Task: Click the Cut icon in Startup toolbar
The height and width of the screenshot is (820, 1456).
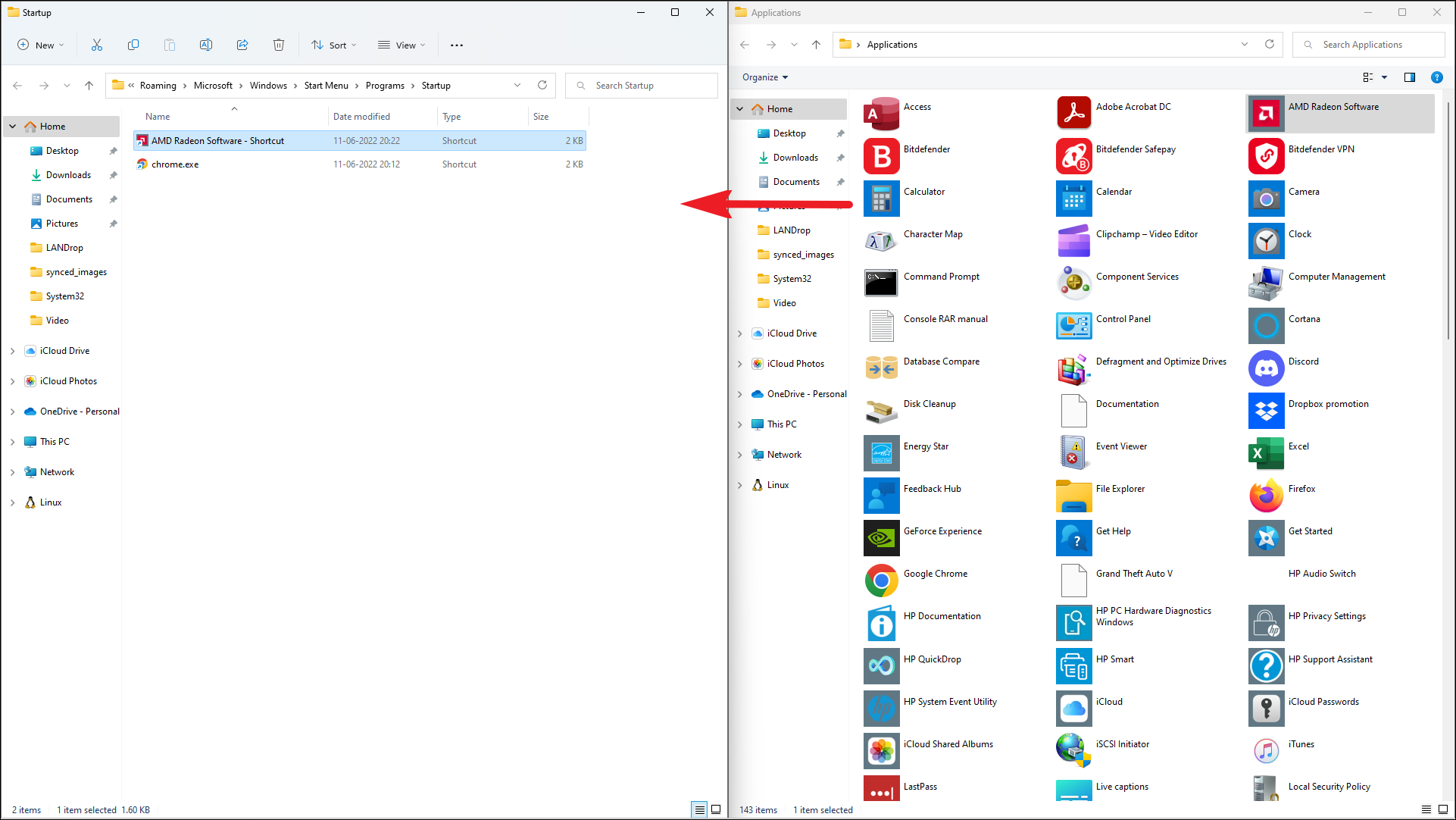Action: click(x=97, y=45)
